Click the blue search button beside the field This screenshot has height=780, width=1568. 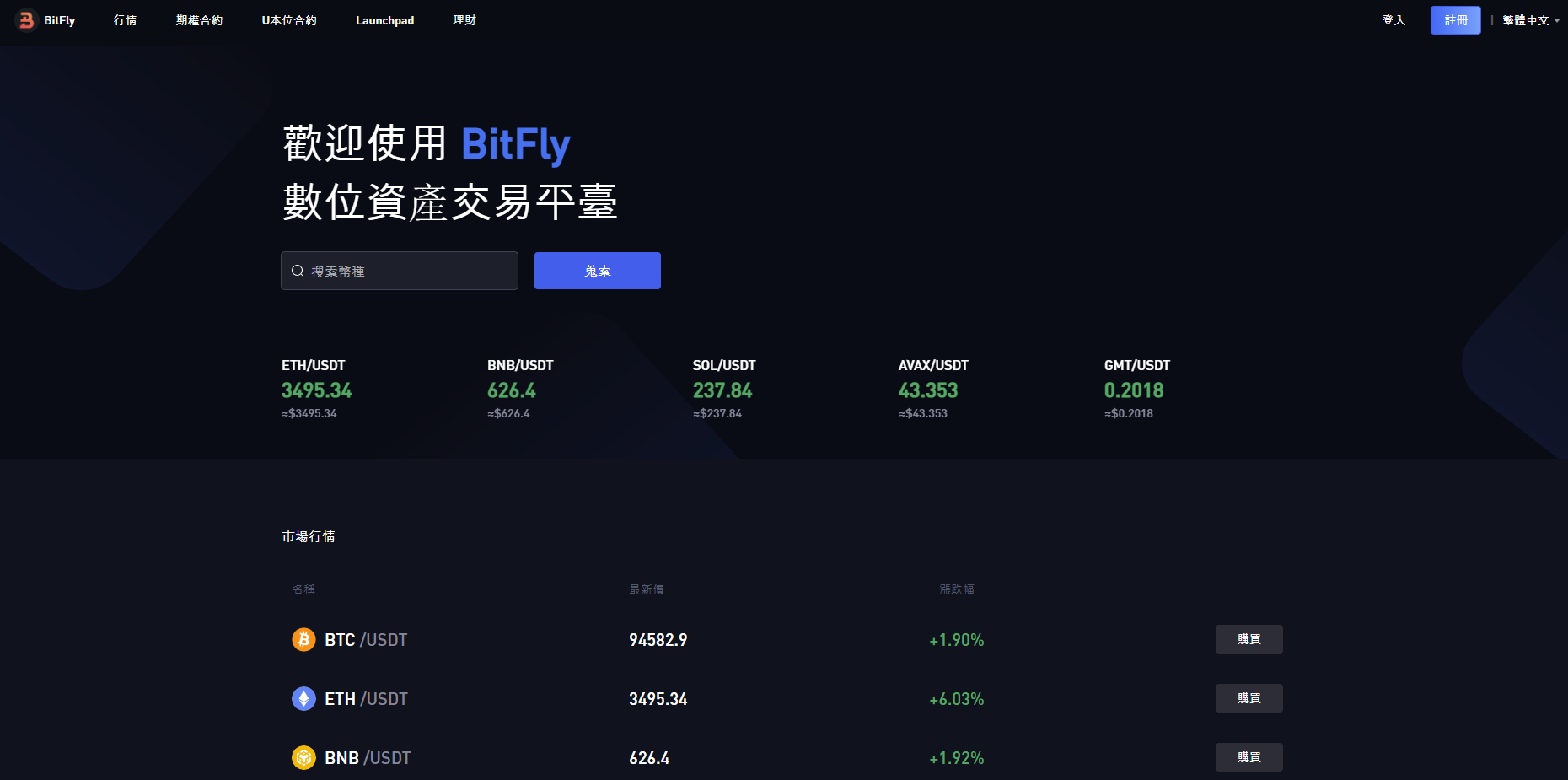click(598, 271)
